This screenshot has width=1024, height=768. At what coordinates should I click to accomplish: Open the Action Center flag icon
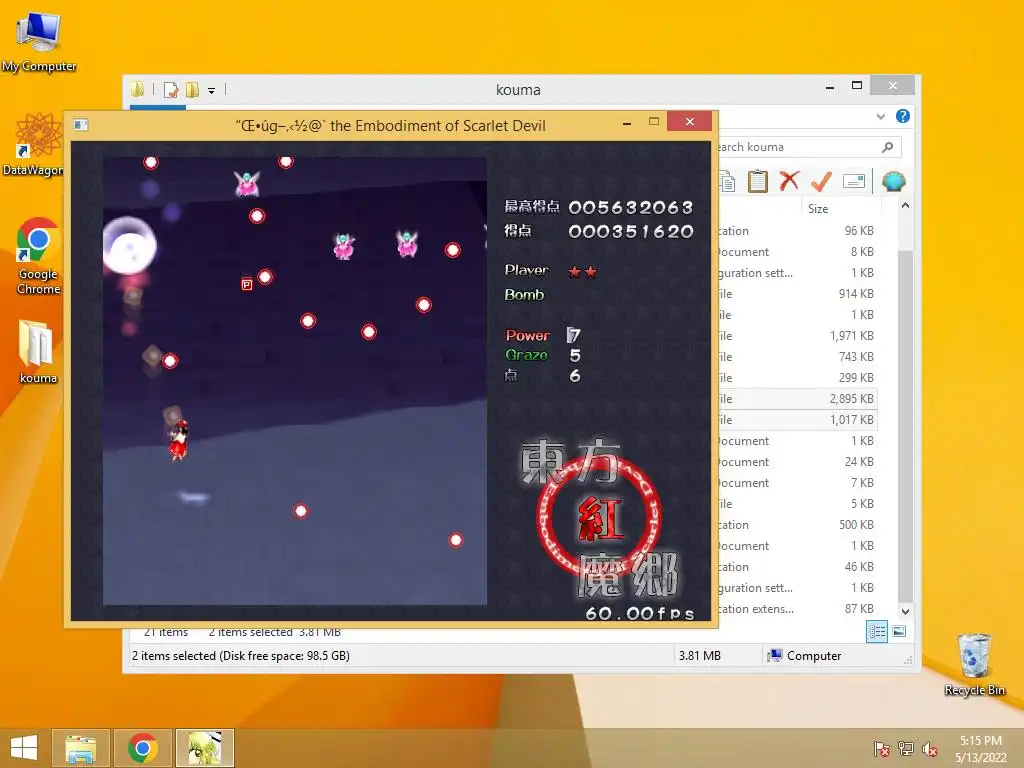coord(881,749)
